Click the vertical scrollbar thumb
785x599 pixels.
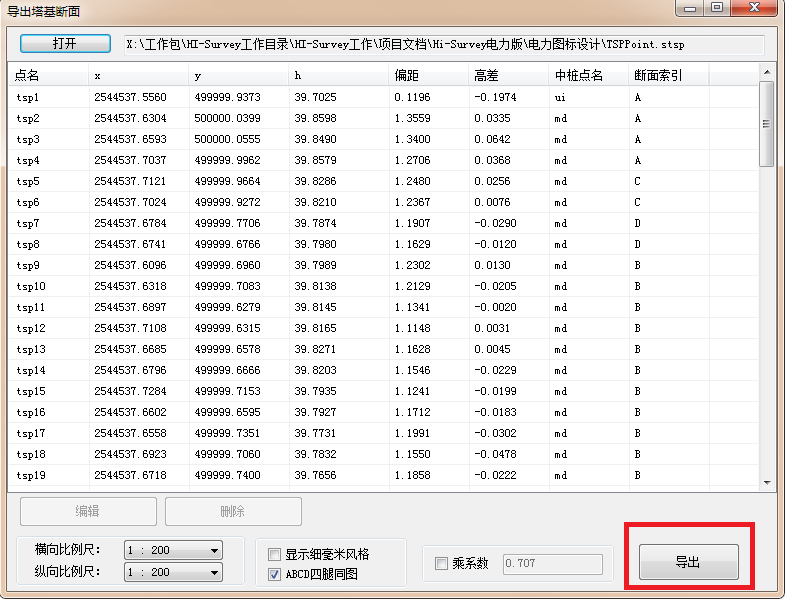(x=766, y=124)
